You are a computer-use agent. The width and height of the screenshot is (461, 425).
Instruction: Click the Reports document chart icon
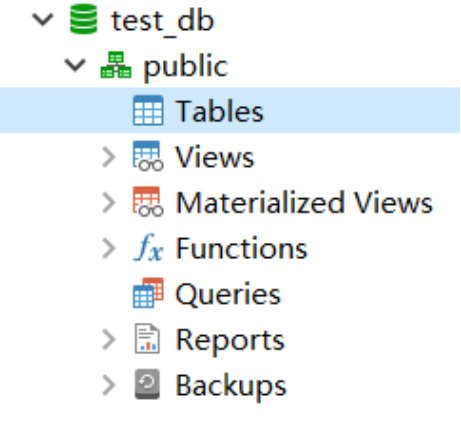pos(147,339)
